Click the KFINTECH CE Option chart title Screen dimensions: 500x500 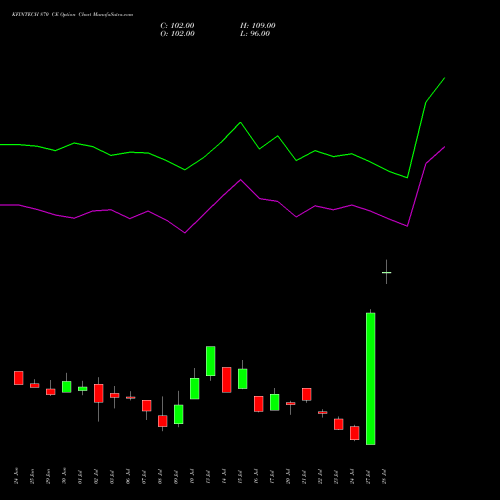[x=72, y=14]
